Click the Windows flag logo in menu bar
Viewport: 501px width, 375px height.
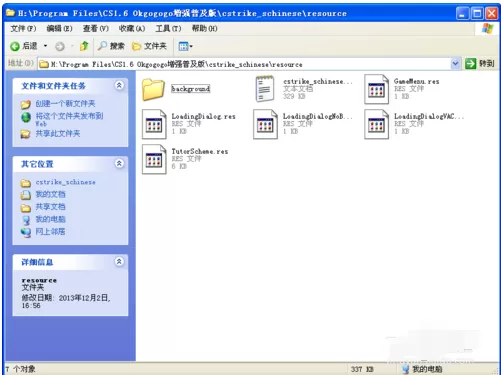coord(487,28)
